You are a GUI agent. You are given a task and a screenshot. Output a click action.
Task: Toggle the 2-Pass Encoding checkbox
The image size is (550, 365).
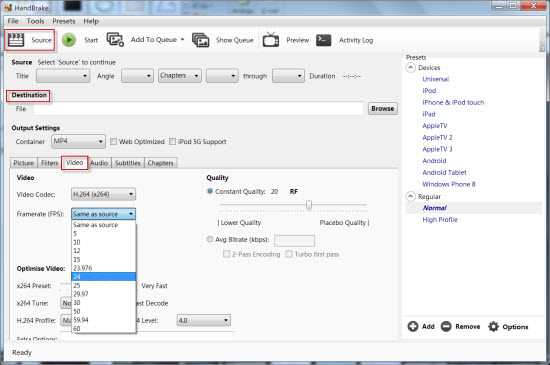[x=227, y=254]
